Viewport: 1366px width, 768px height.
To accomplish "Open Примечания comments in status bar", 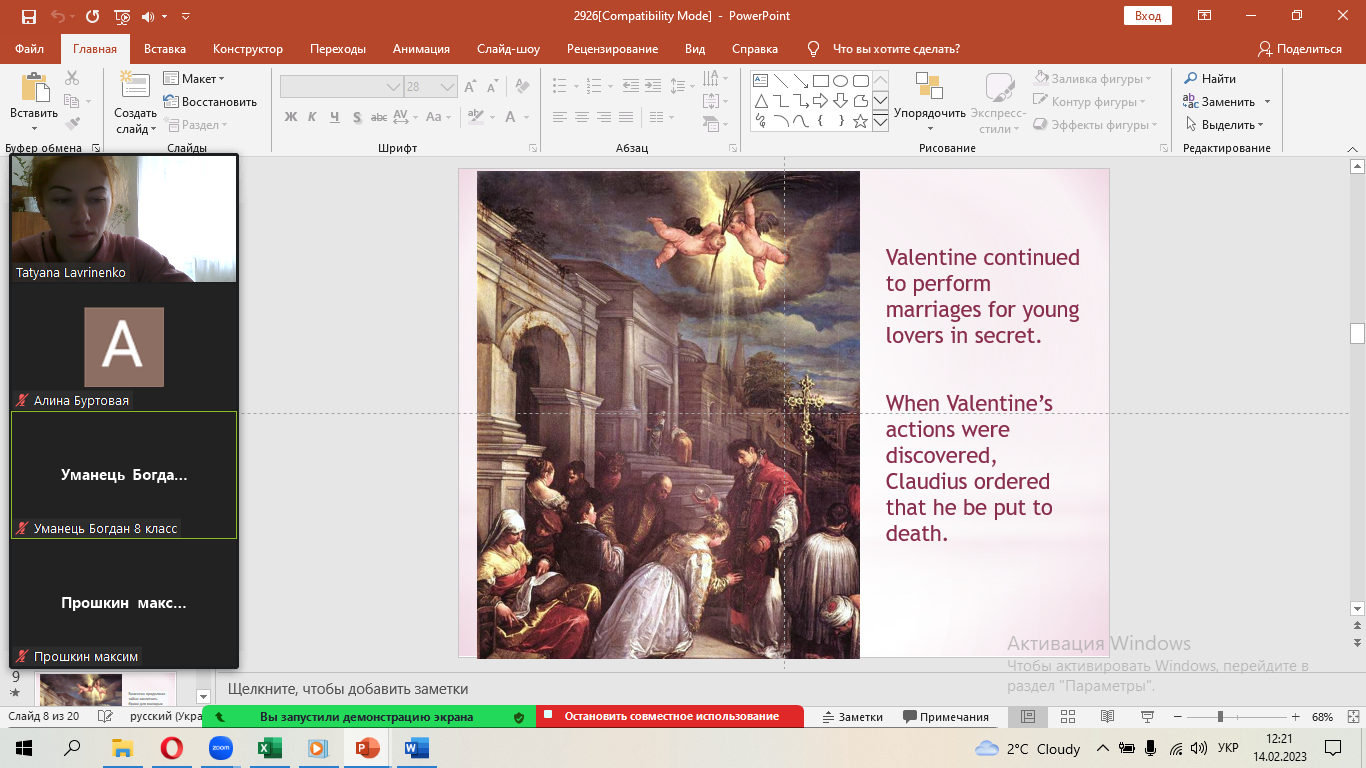I will [946, 717].
